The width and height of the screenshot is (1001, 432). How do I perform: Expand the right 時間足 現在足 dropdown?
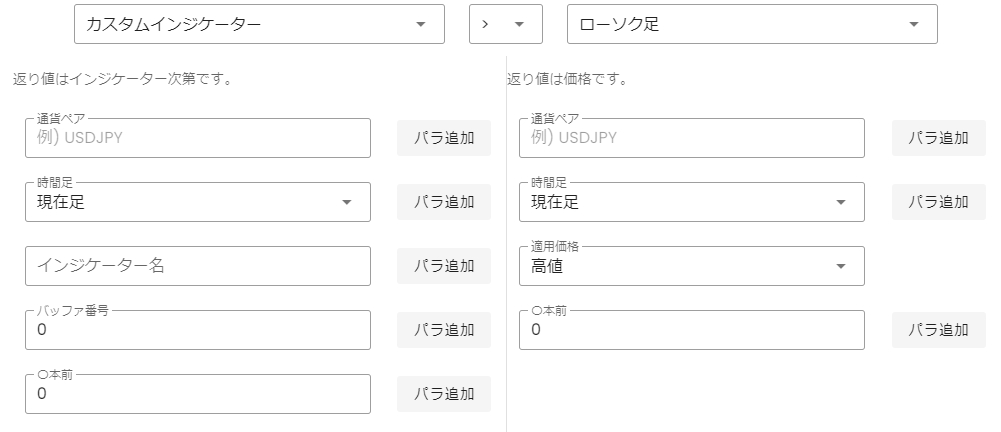coord(692,202)
